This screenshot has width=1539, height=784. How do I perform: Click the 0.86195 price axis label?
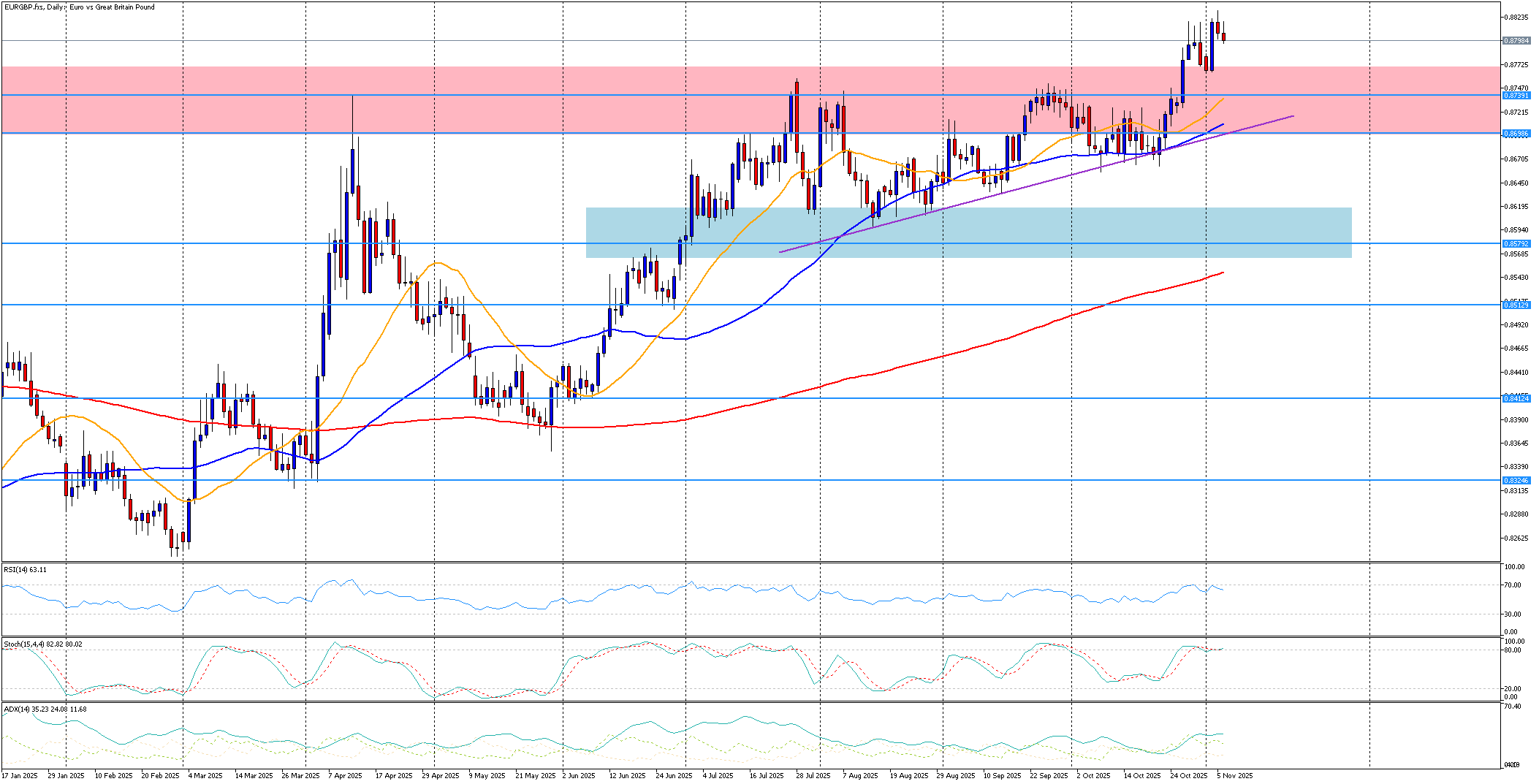click(1516, 207)
